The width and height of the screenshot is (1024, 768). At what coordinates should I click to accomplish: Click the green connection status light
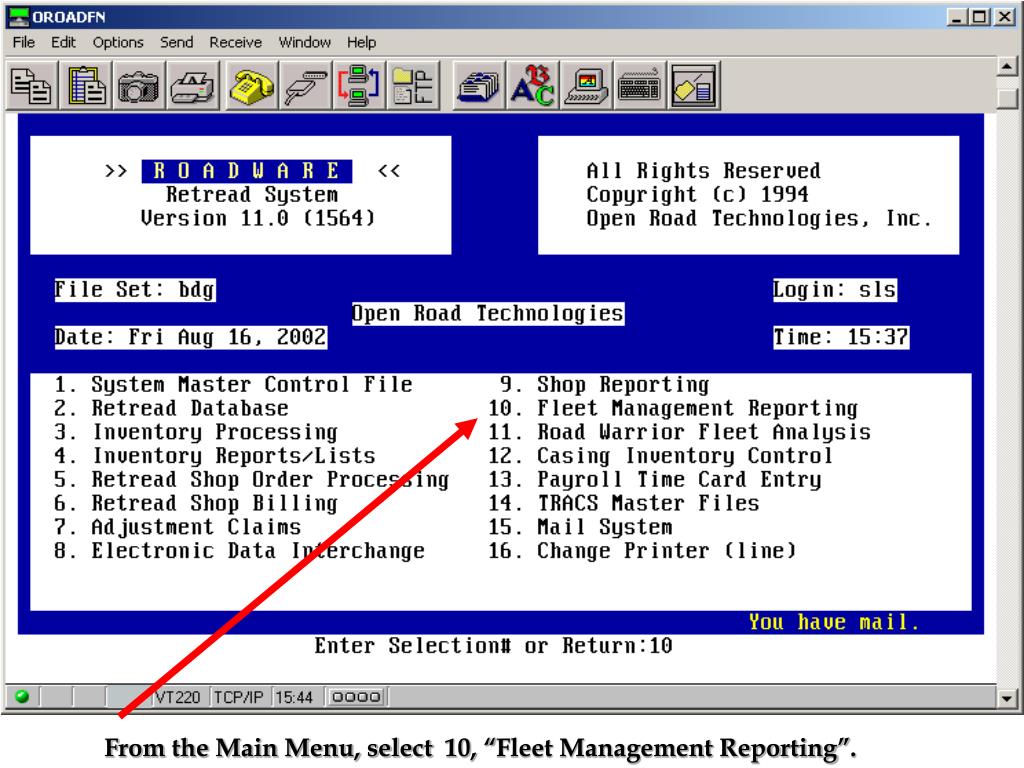point(22,696)
